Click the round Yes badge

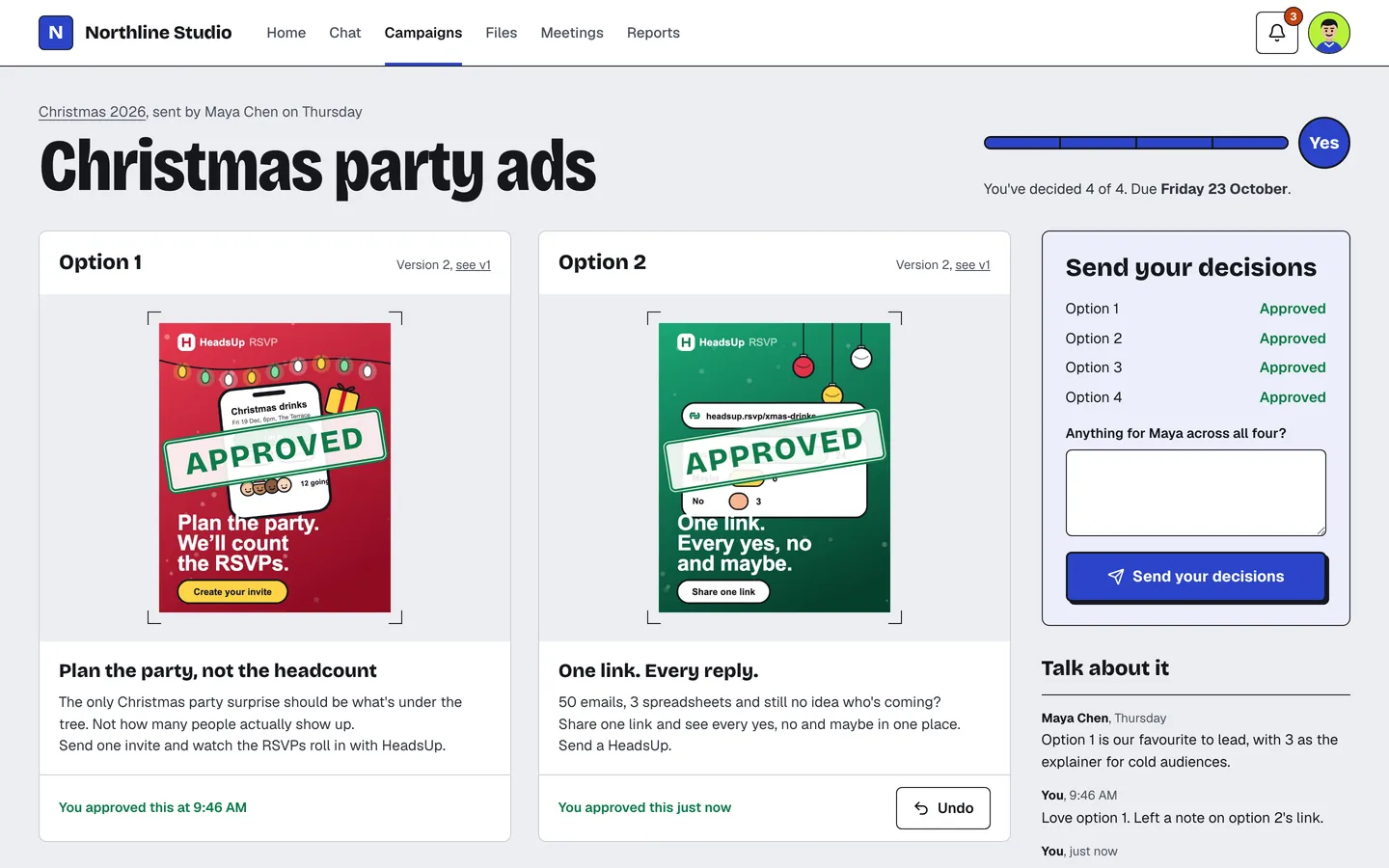coord(1324,143)
